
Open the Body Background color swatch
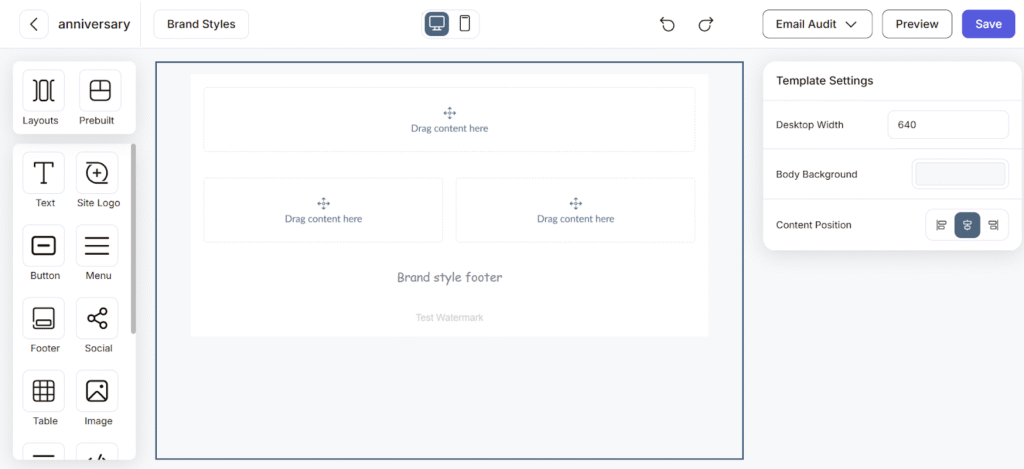point(960,174)
